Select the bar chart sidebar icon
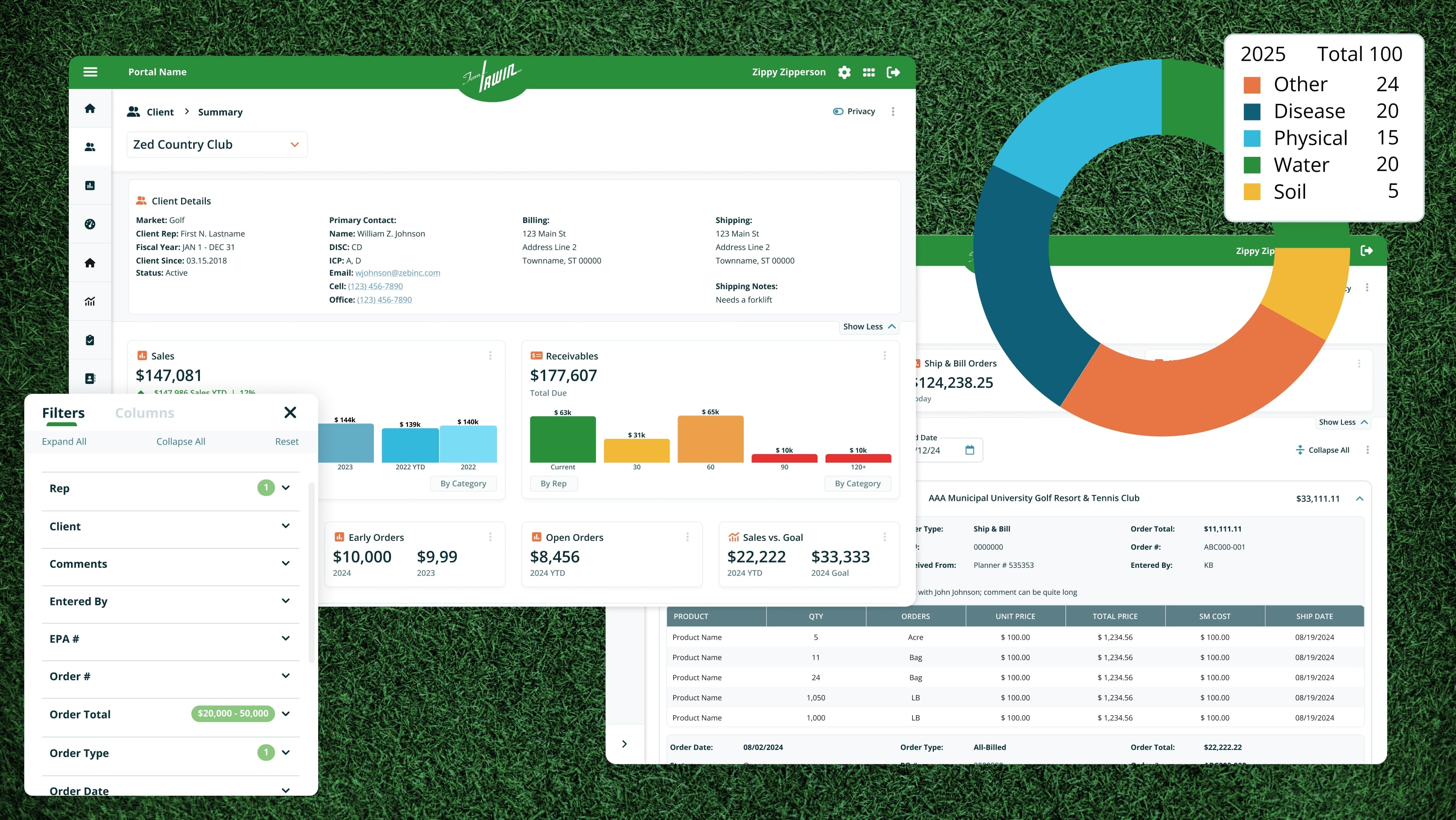Image resolution: width=1456 pixels, height=820 pixels. 90,186
